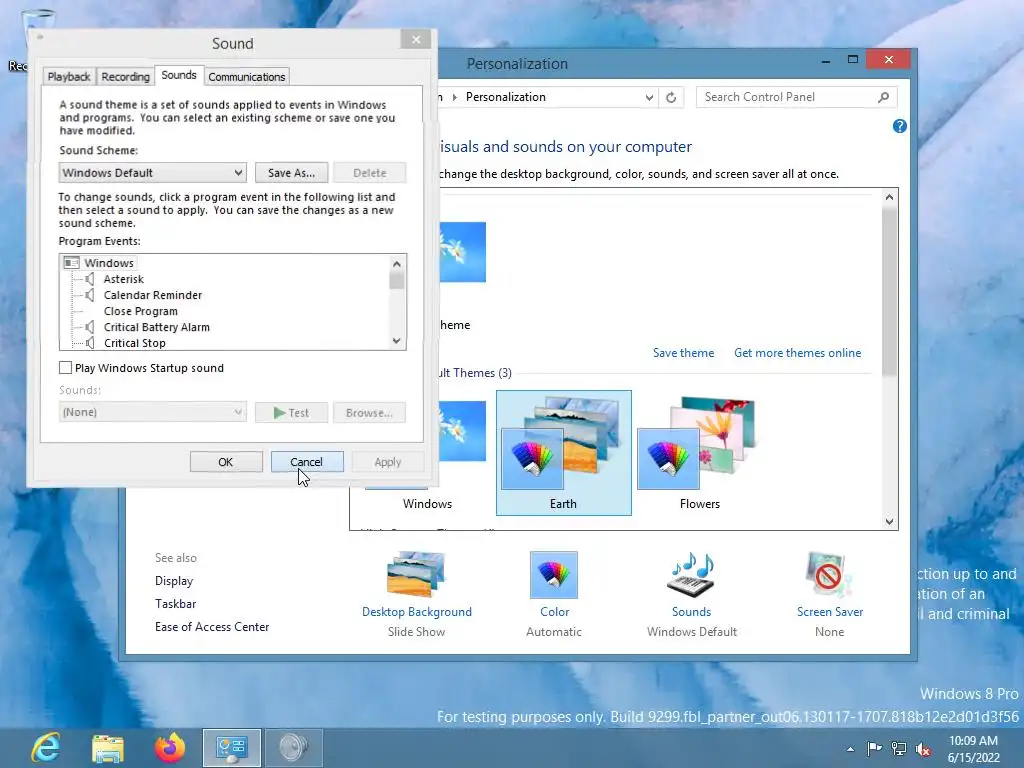Click the Save As... button
This screenshot has width=1024, height=768.
(x=291, y=173)
